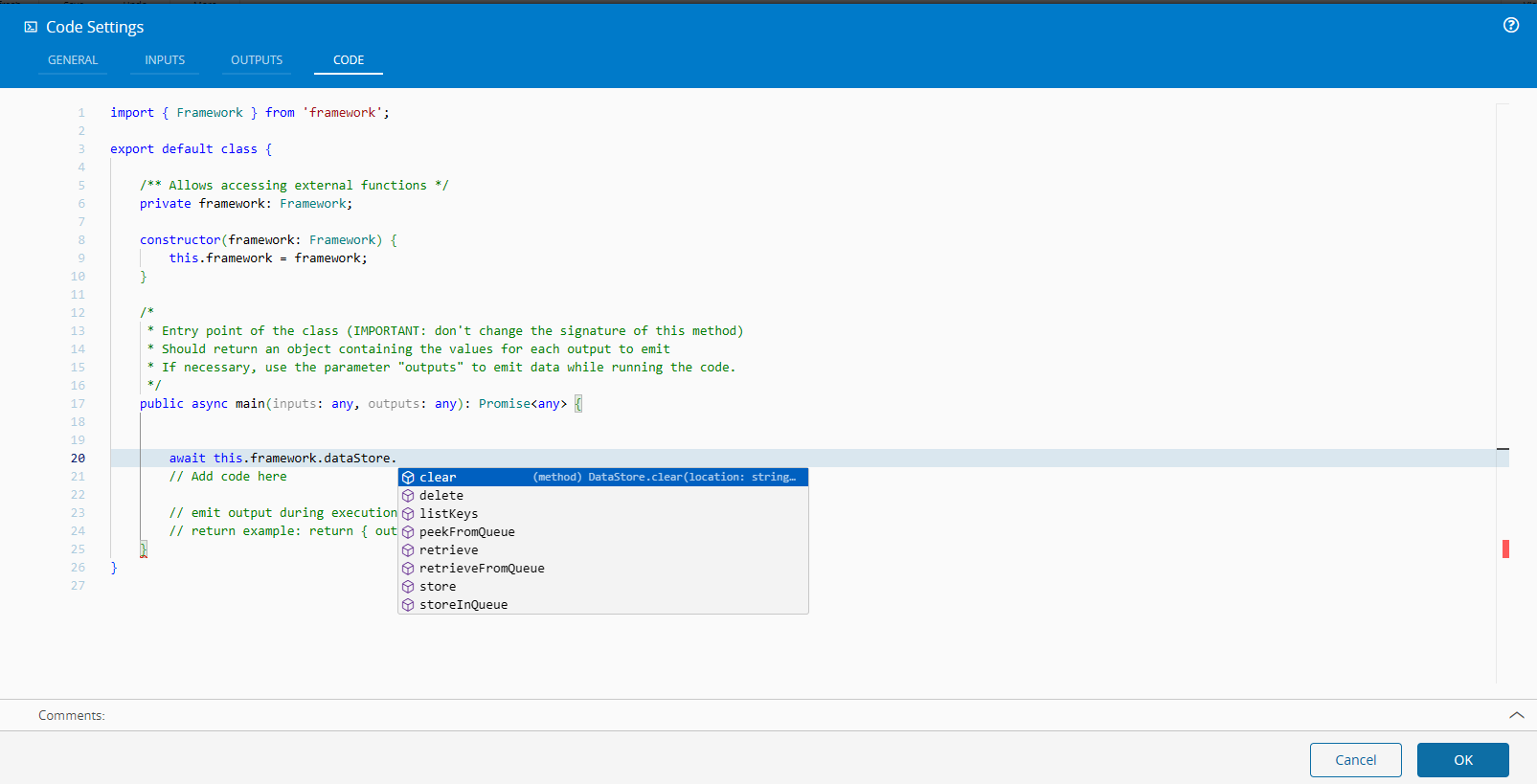Click the 'private framework: Framework;' line
Screen dimensions: 1537x784
coord(246,204)
